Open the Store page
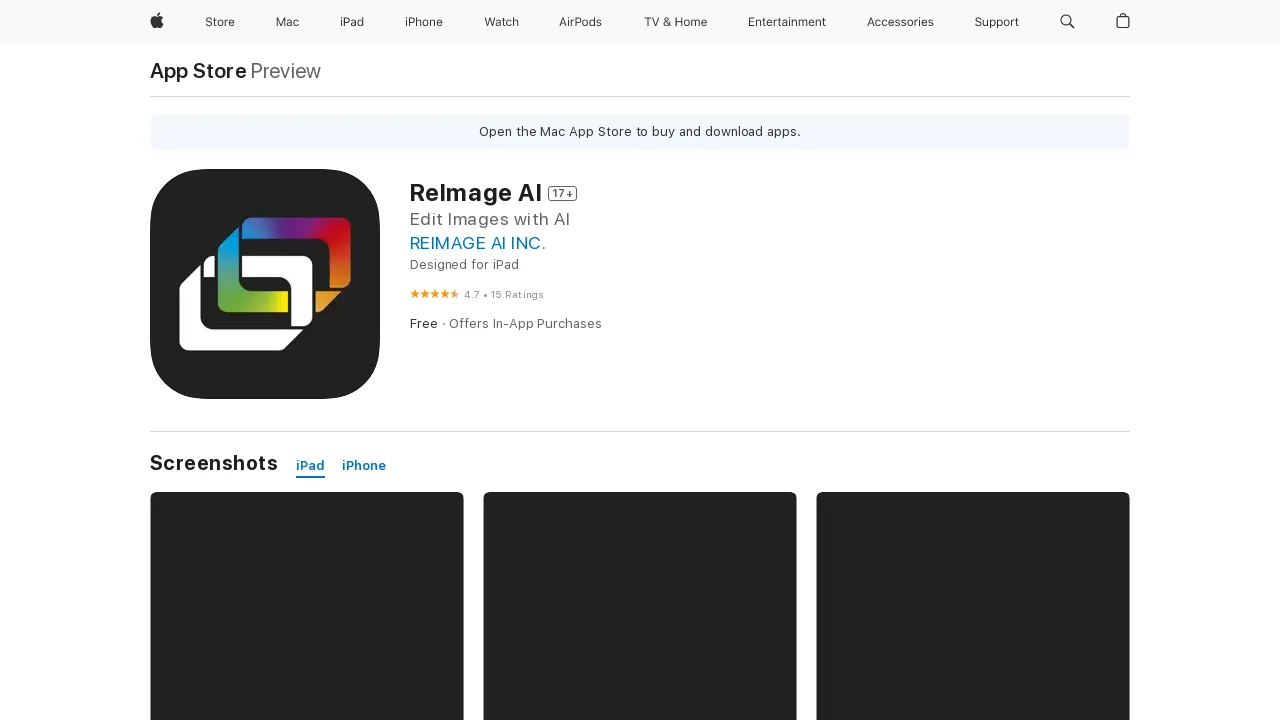Image resolution: width=1280 pixels, height=720 pixels. click(220, 22)
